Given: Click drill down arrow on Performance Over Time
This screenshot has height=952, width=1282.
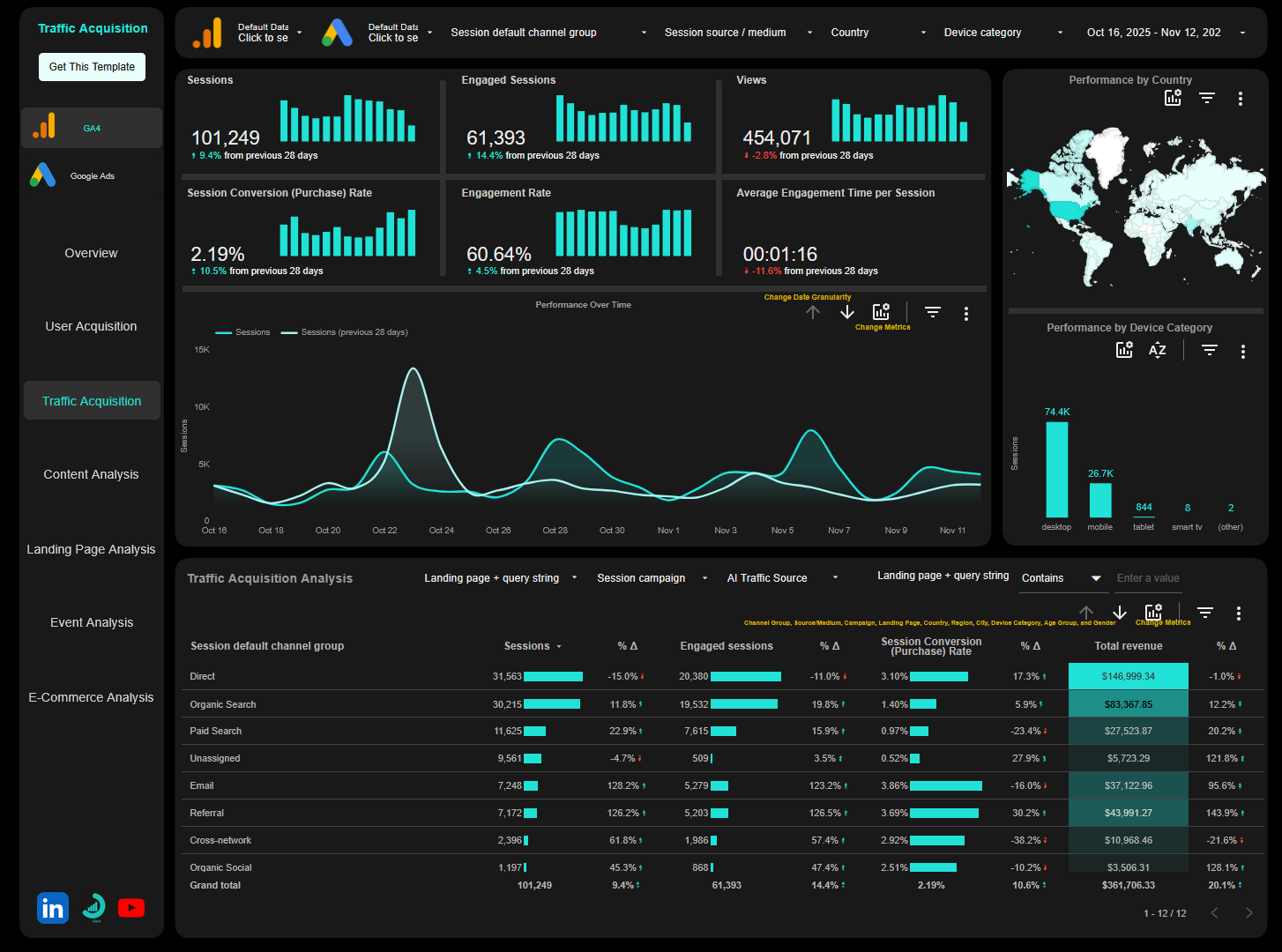Looking at the screenshot, I should click(847, 312).
